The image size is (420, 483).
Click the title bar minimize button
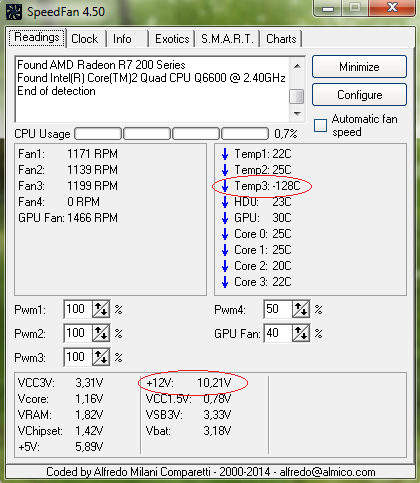328,8
